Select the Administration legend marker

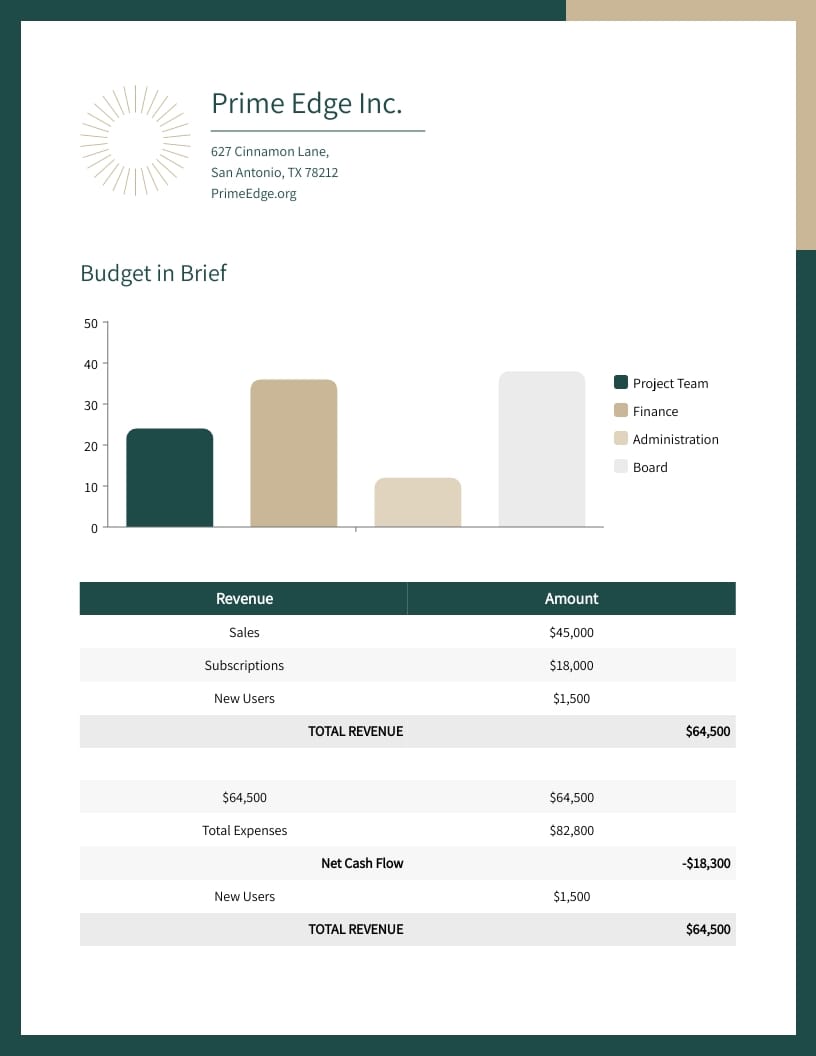[621, 438]
